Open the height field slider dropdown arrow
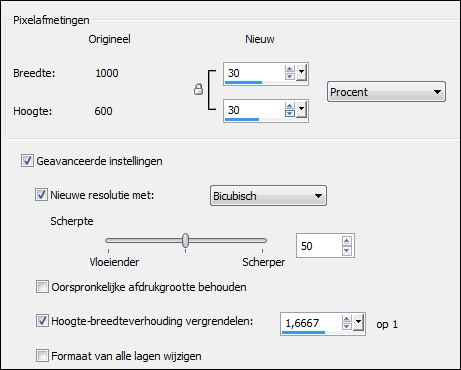Image resolution: width=461 pixels, height=370 pixels. [x=302, y=110]
